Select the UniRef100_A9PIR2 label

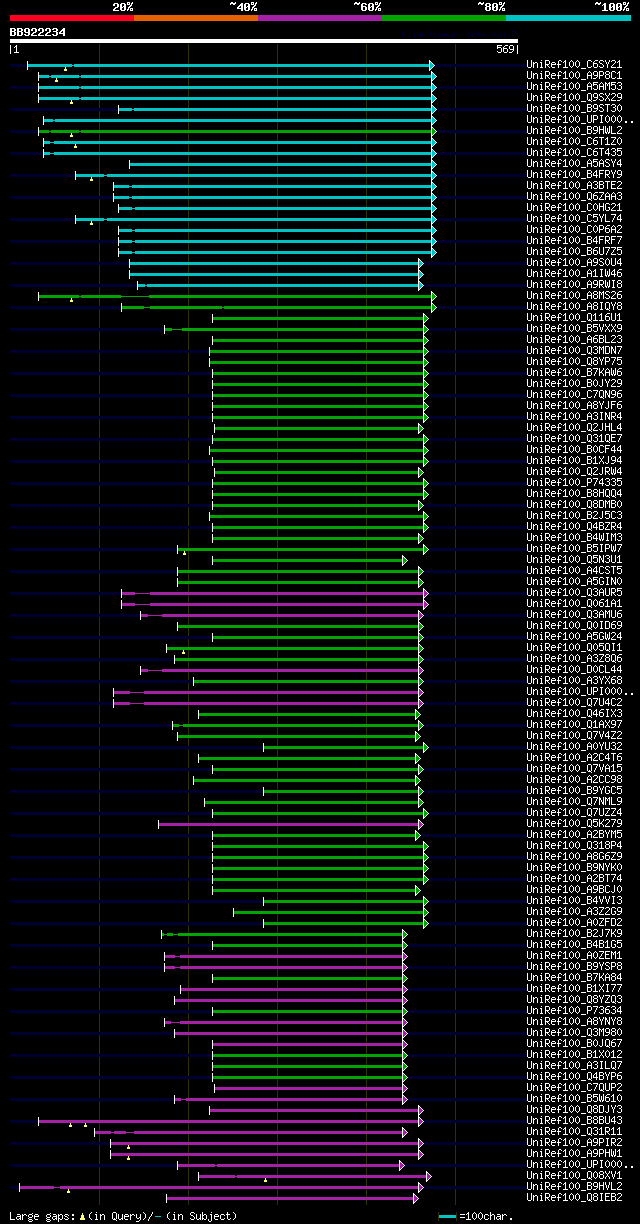(x=574, y=1143)
